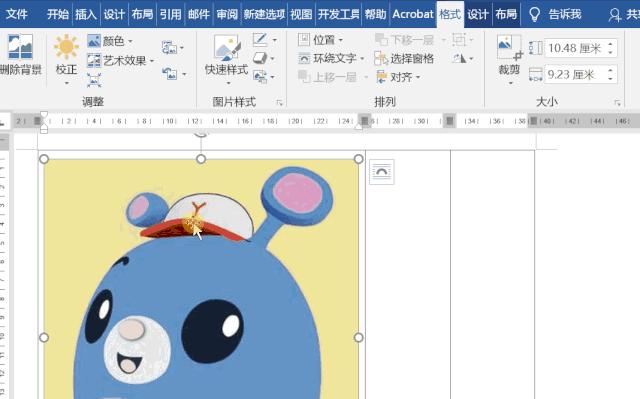Click the first line indent ruler marker
Screen dimensions: 640x399
coord(44,115)
